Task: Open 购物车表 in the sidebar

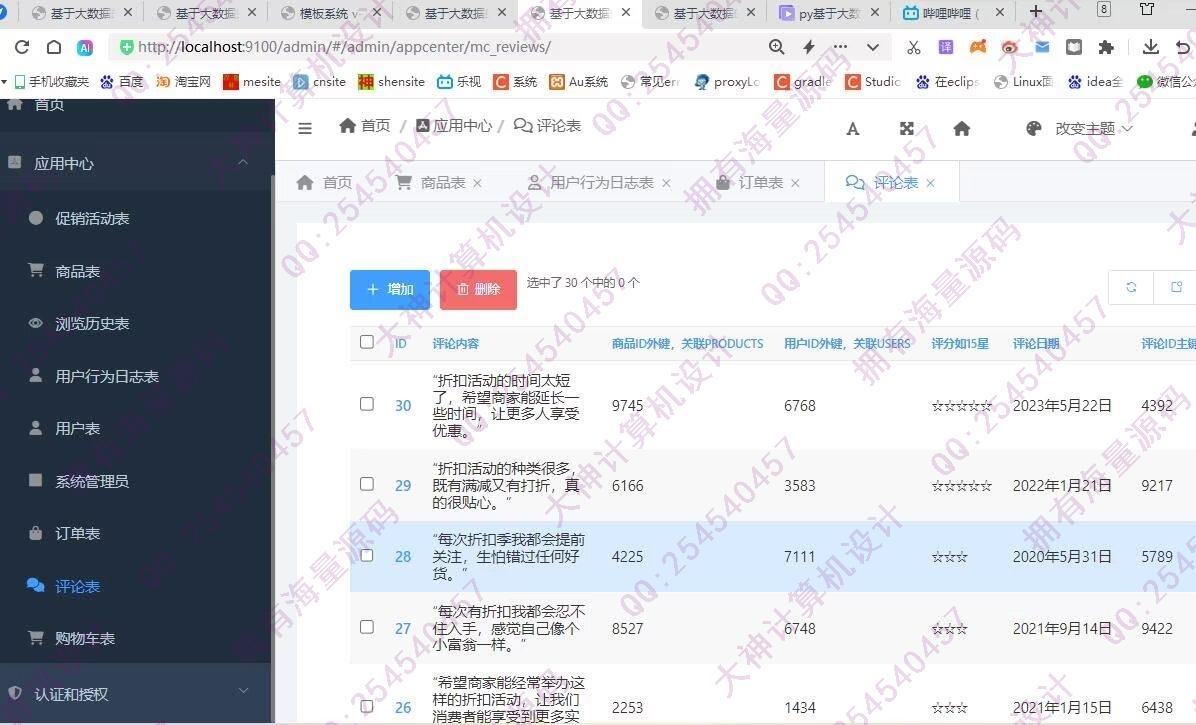Action: [85, 639]
